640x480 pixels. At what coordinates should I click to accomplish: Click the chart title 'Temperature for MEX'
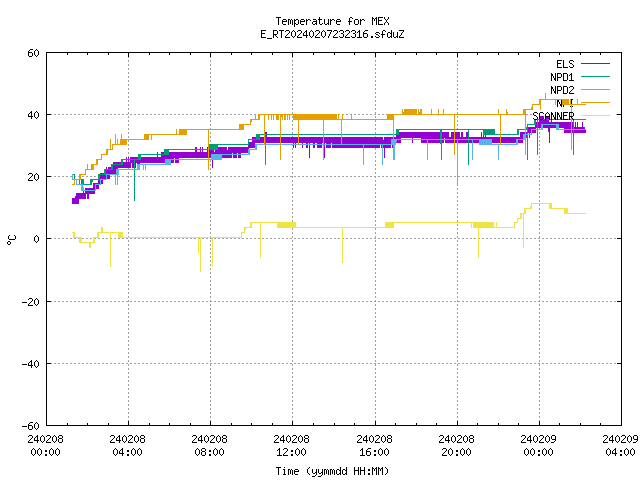click(332, 21)
